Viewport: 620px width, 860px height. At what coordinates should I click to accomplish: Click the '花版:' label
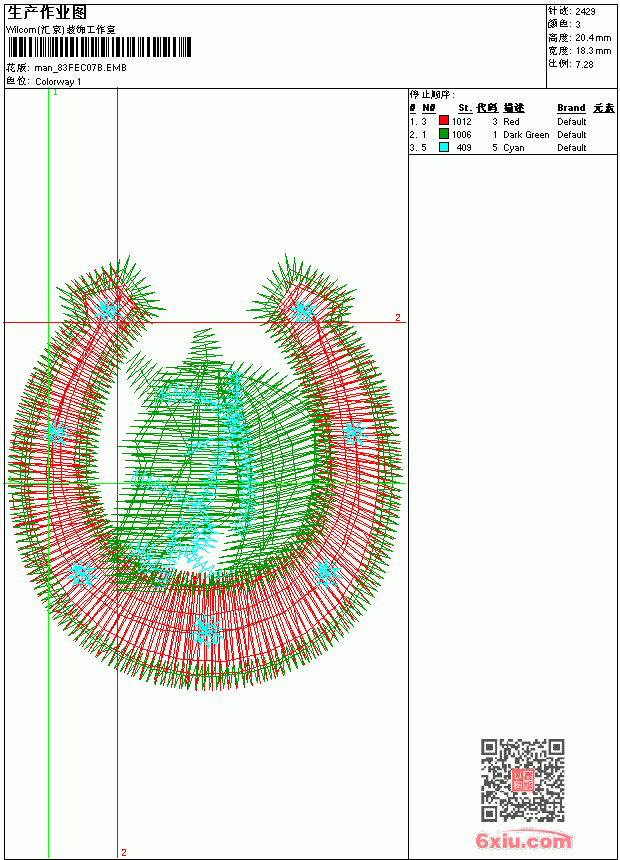[19, 67]
